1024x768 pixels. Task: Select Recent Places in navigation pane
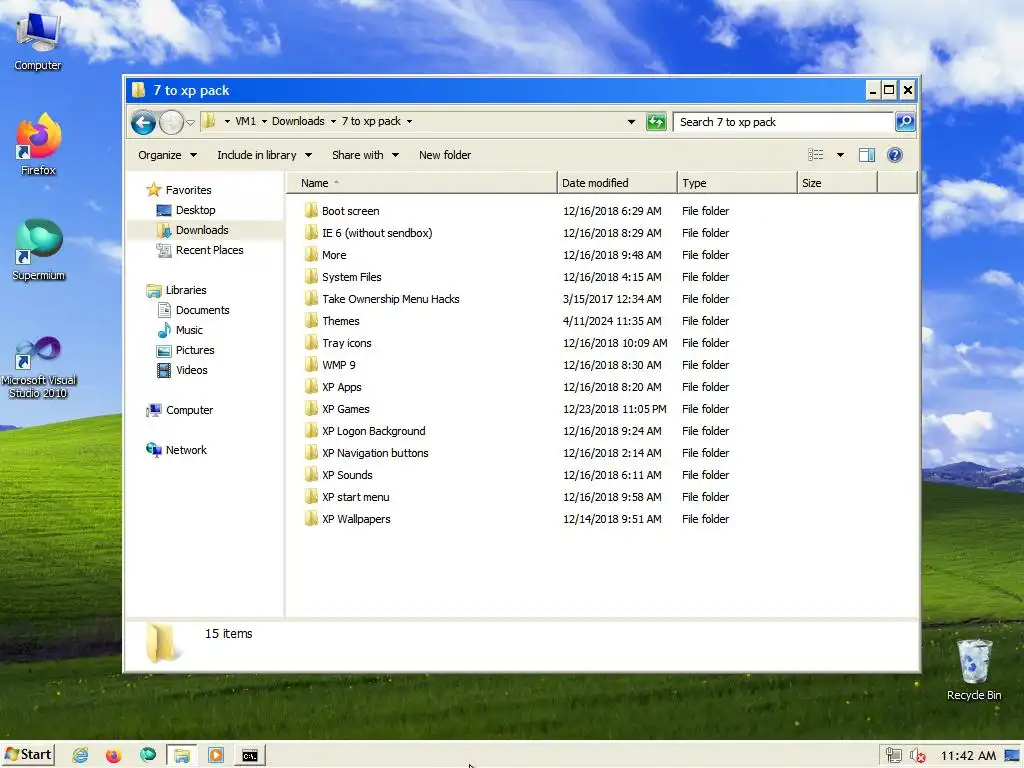[x=209, y=250]
